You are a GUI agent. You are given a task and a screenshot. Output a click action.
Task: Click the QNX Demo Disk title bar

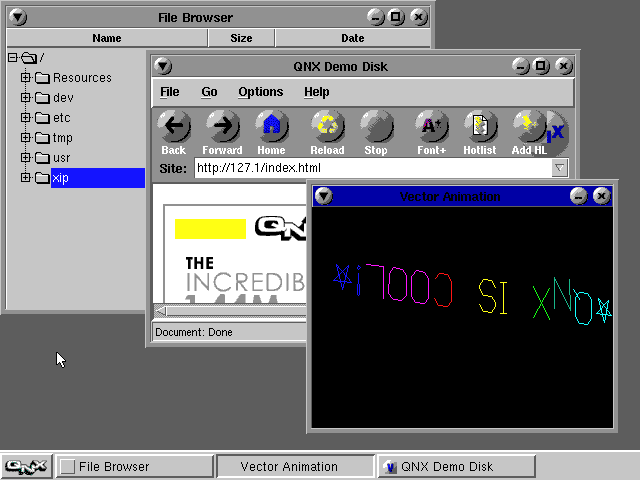340,66
